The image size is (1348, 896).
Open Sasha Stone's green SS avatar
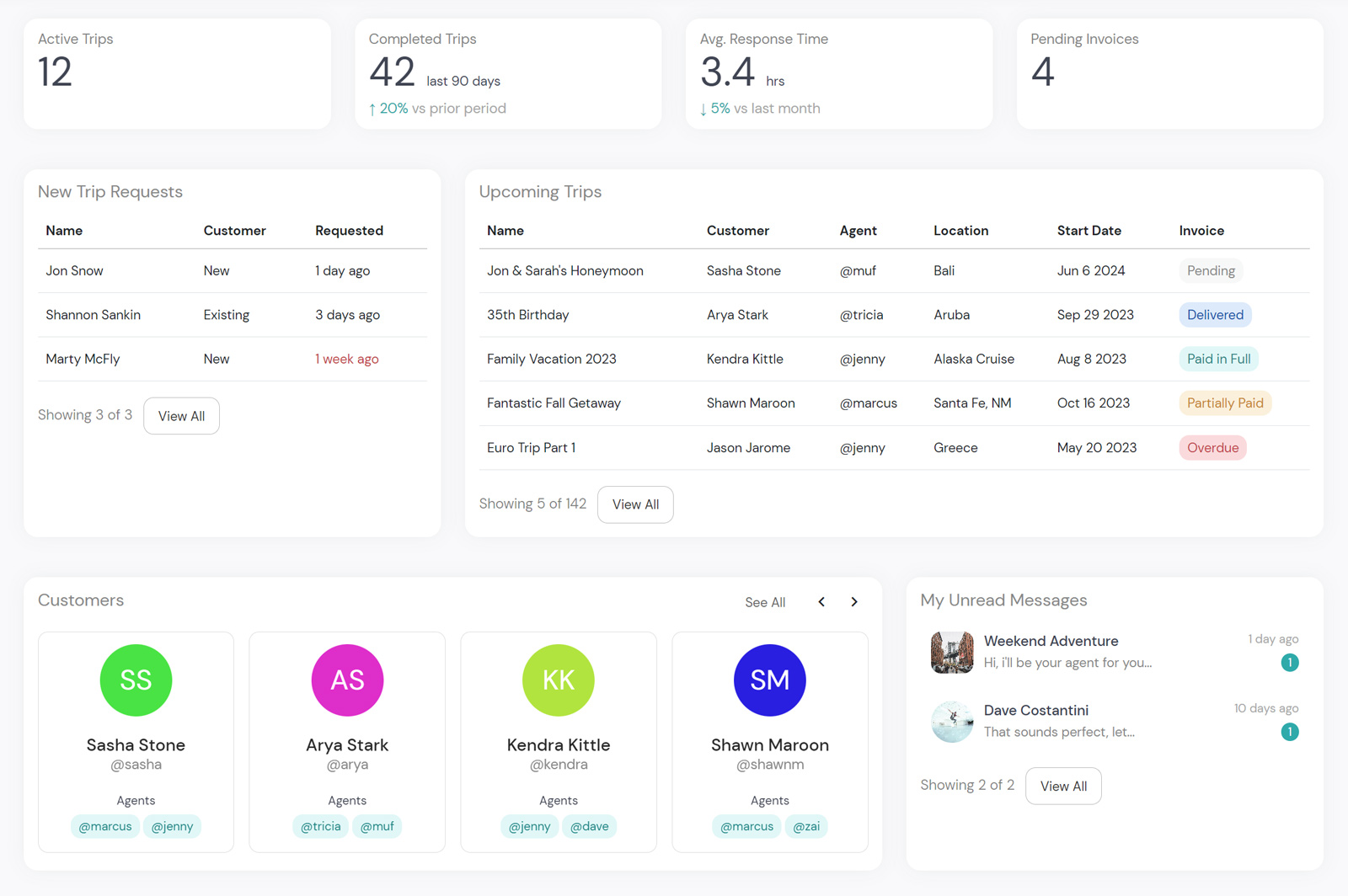tap(136, 680)
